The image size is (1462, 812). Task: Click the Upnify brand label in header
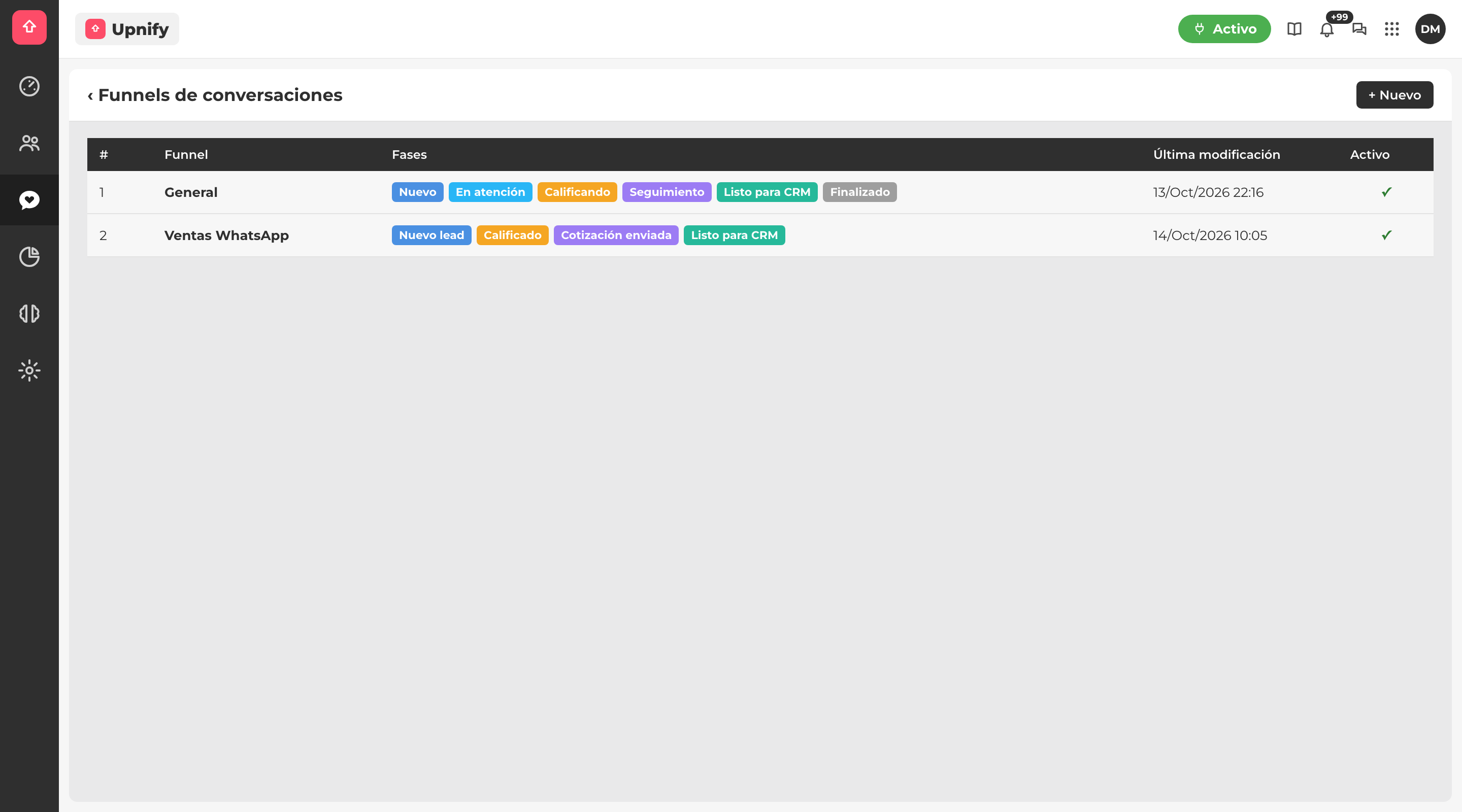point(127,29)
